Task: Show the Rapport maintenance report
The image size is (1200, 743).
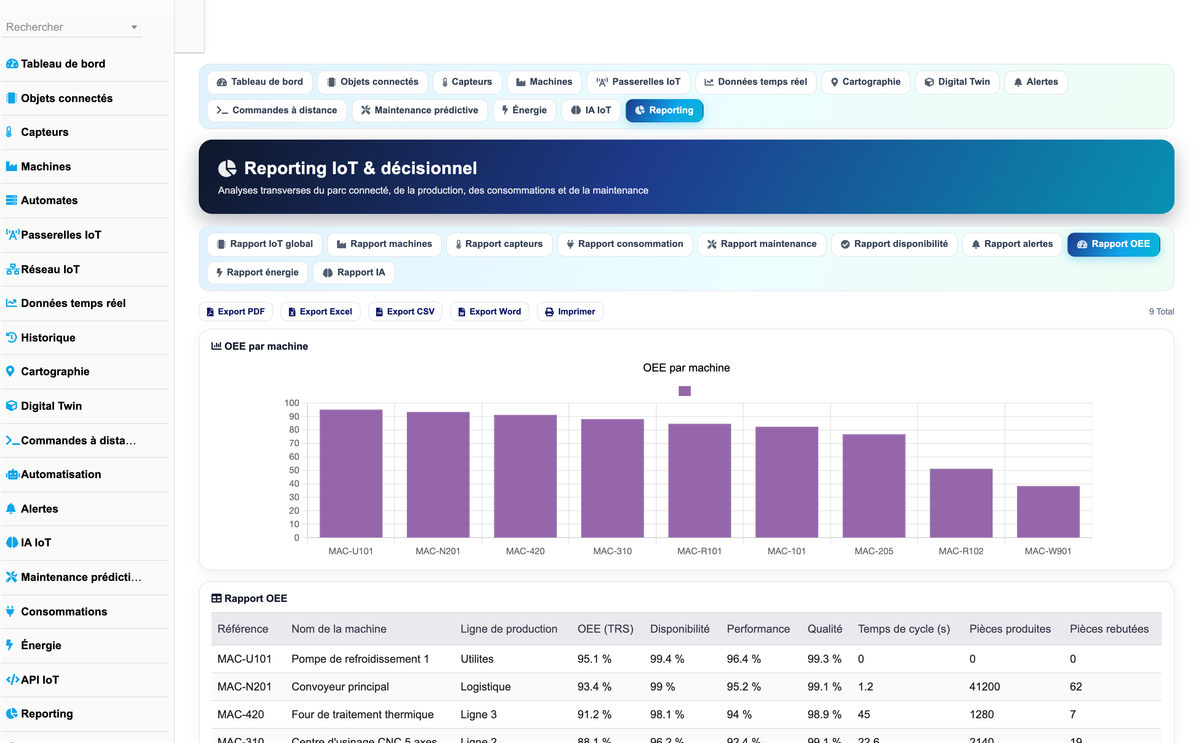Action: 761,244
